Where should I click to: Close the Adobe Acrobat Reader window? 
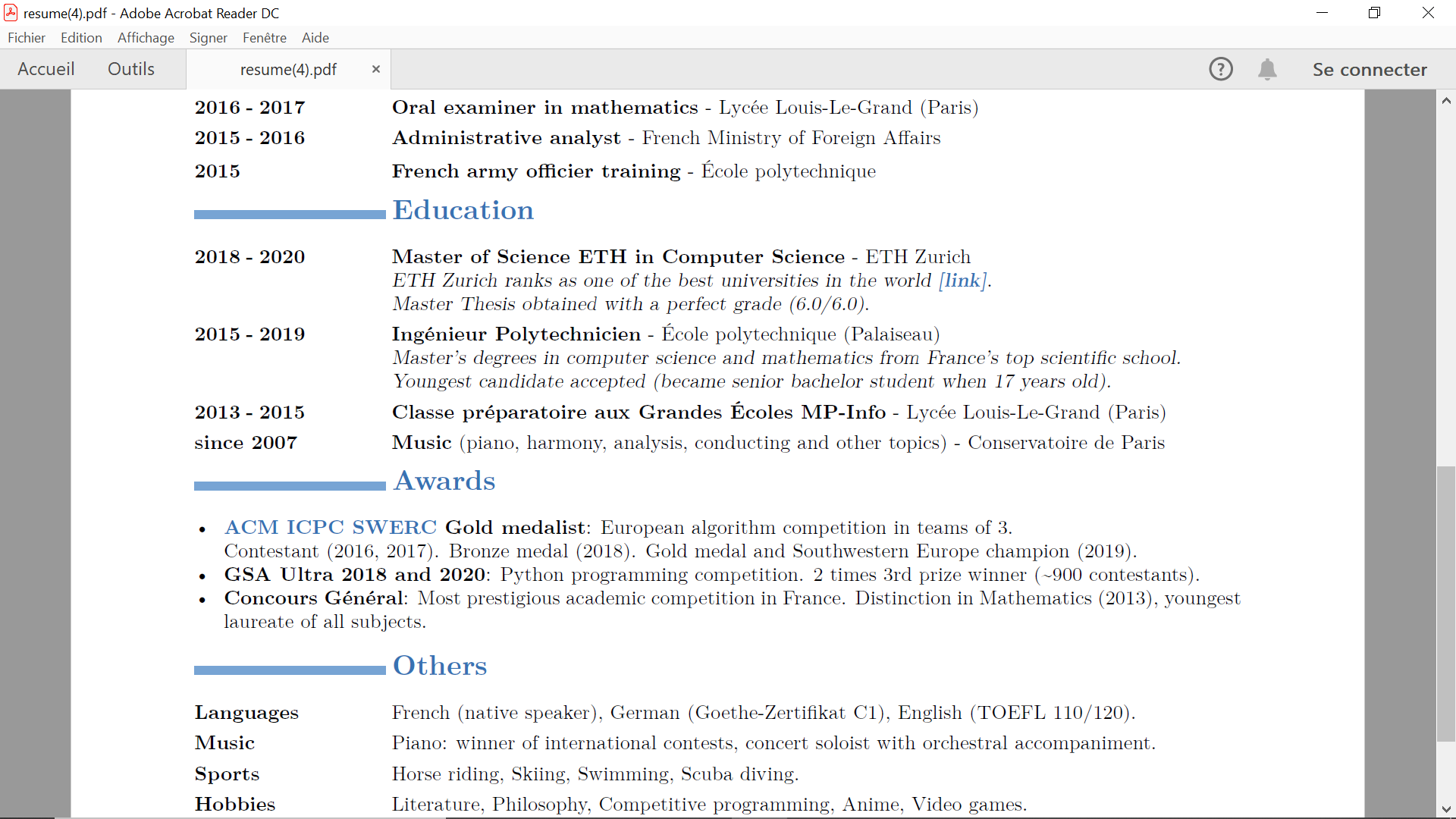coord(1428,13)
